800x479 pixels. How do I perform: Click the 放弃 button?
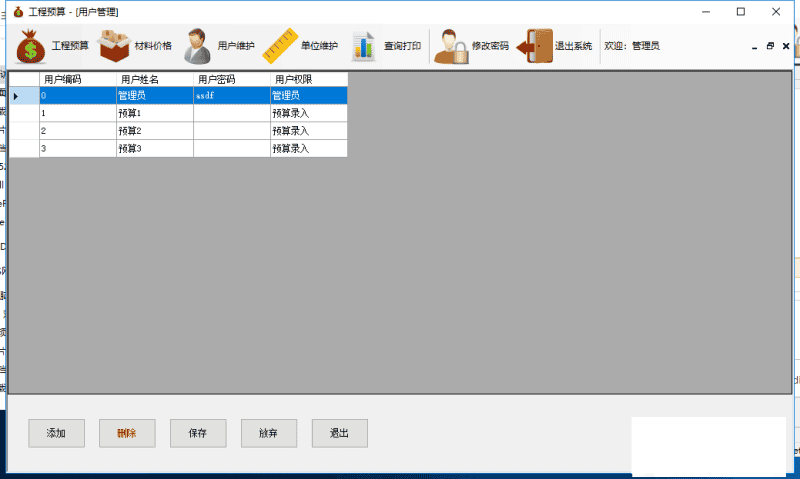(269, 433)
